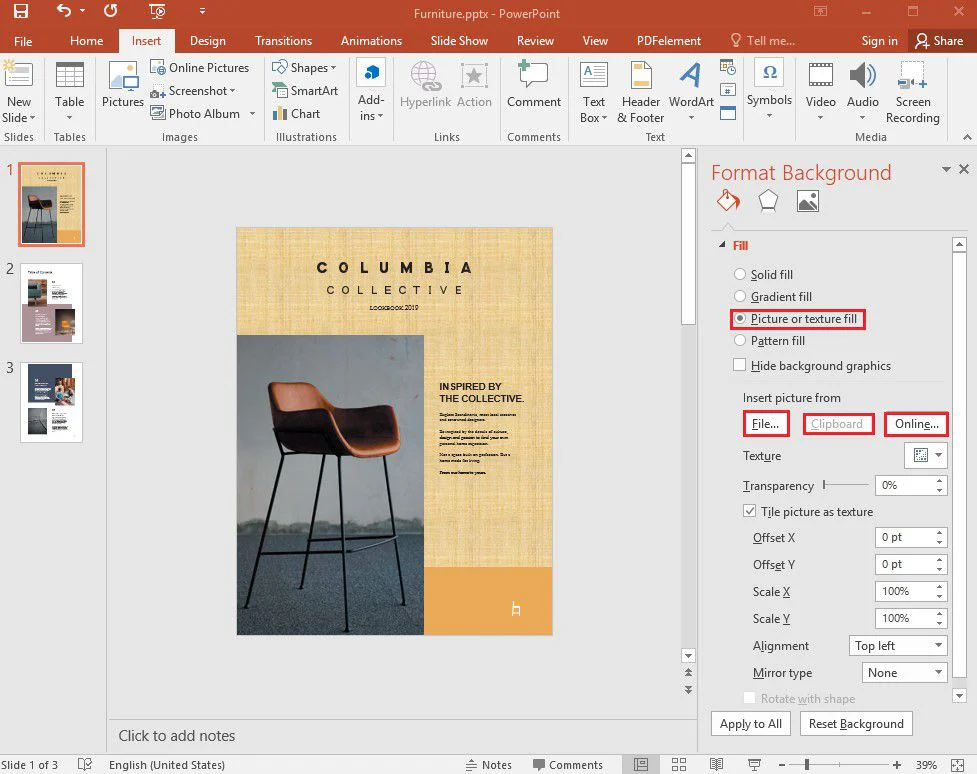This screenshot has width=977, height=774.
Task: Switch to the Design ribbon tab
Action: pos(207,41)
